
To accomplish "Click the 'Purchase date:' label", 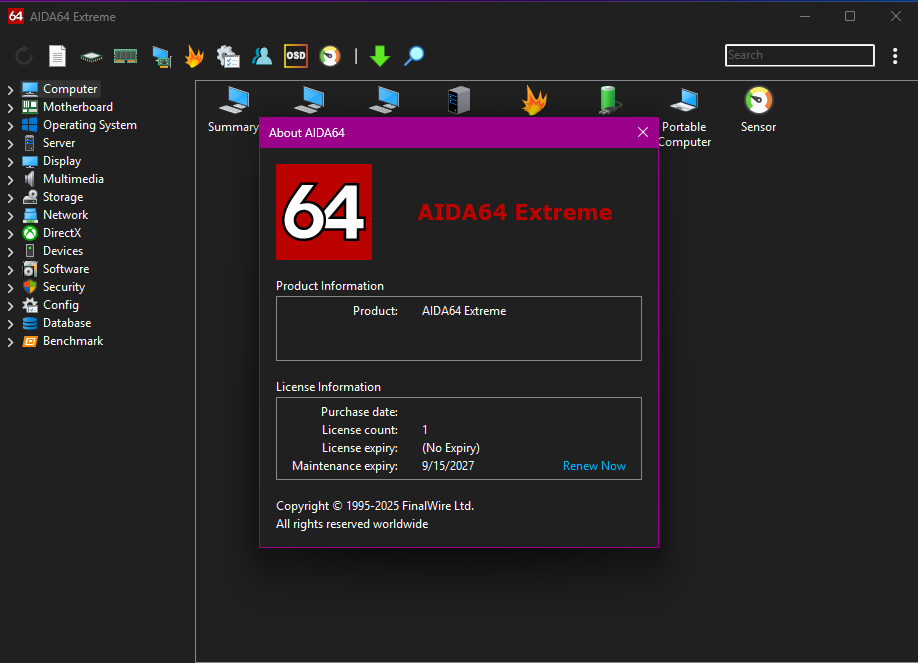I will pyautogui.click(x=359, y=412).
